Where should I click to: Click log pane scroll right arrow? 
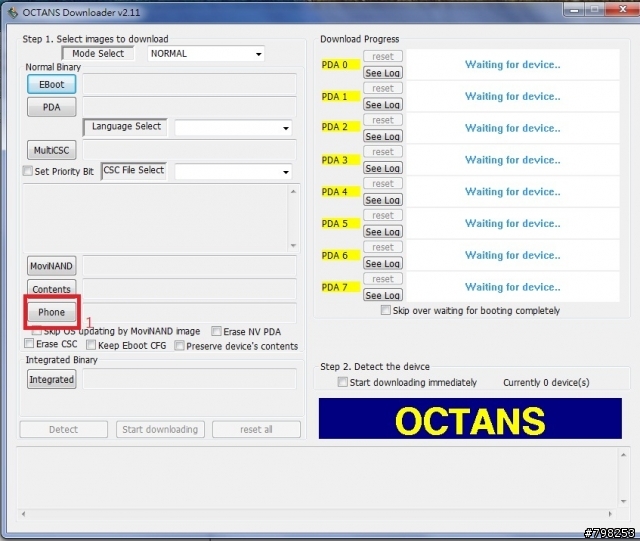610,514
